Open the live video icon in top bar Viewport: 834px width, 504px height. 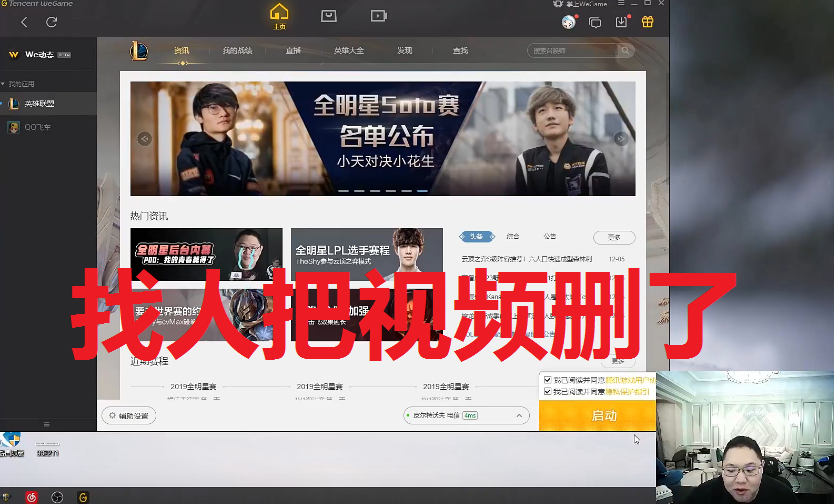pyautogui.click(x=378, y=15)
